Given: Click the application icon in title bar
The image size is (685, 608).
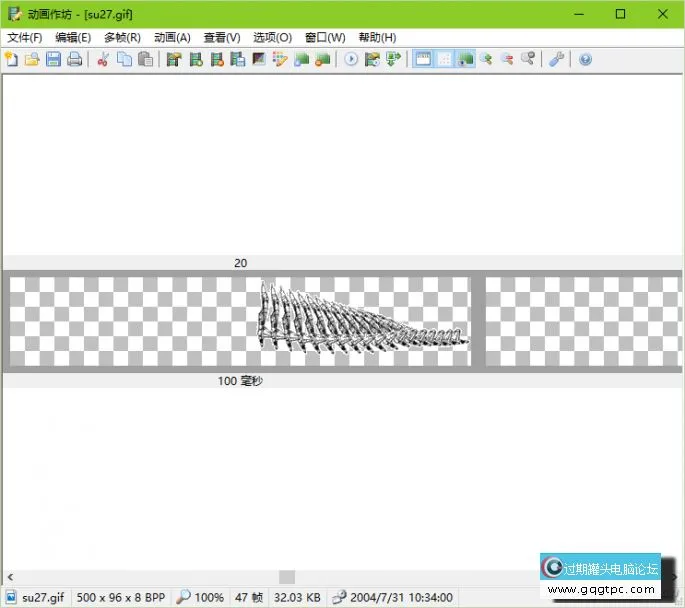Looking at the screenshot, I should coord(14,14).
